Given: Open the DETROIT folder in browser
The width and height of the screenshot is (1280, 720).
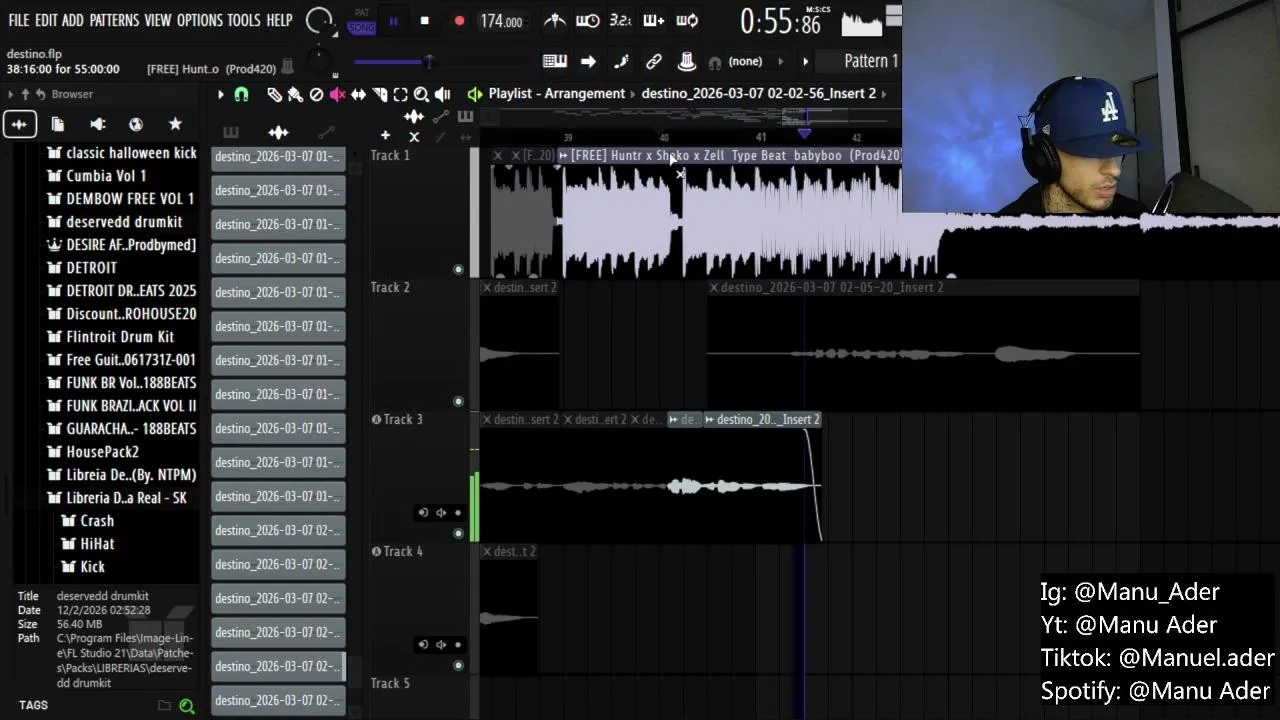Looking at the screenshot, I should coord(91,268).
